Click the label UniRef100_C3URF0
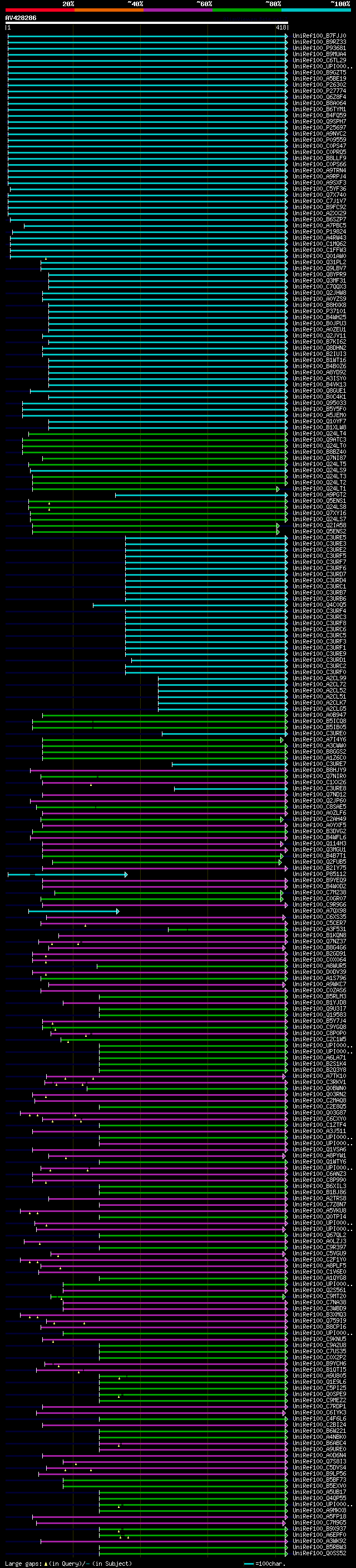The width and height of the screenshot is (356, 1568). click(x=319, y=672)
